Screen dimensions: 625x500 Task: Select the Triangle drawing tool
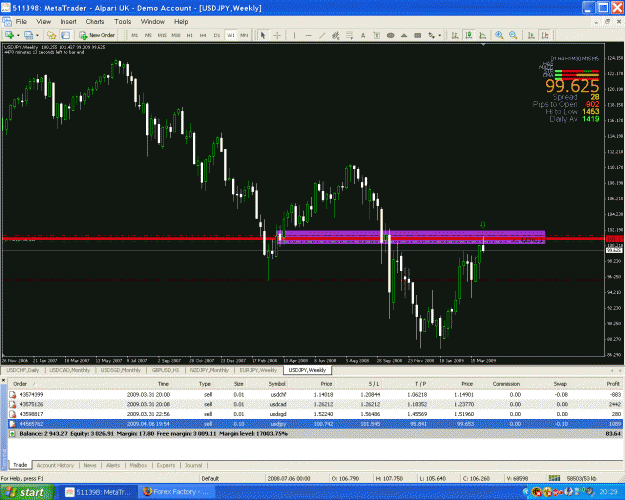(404, 35)
